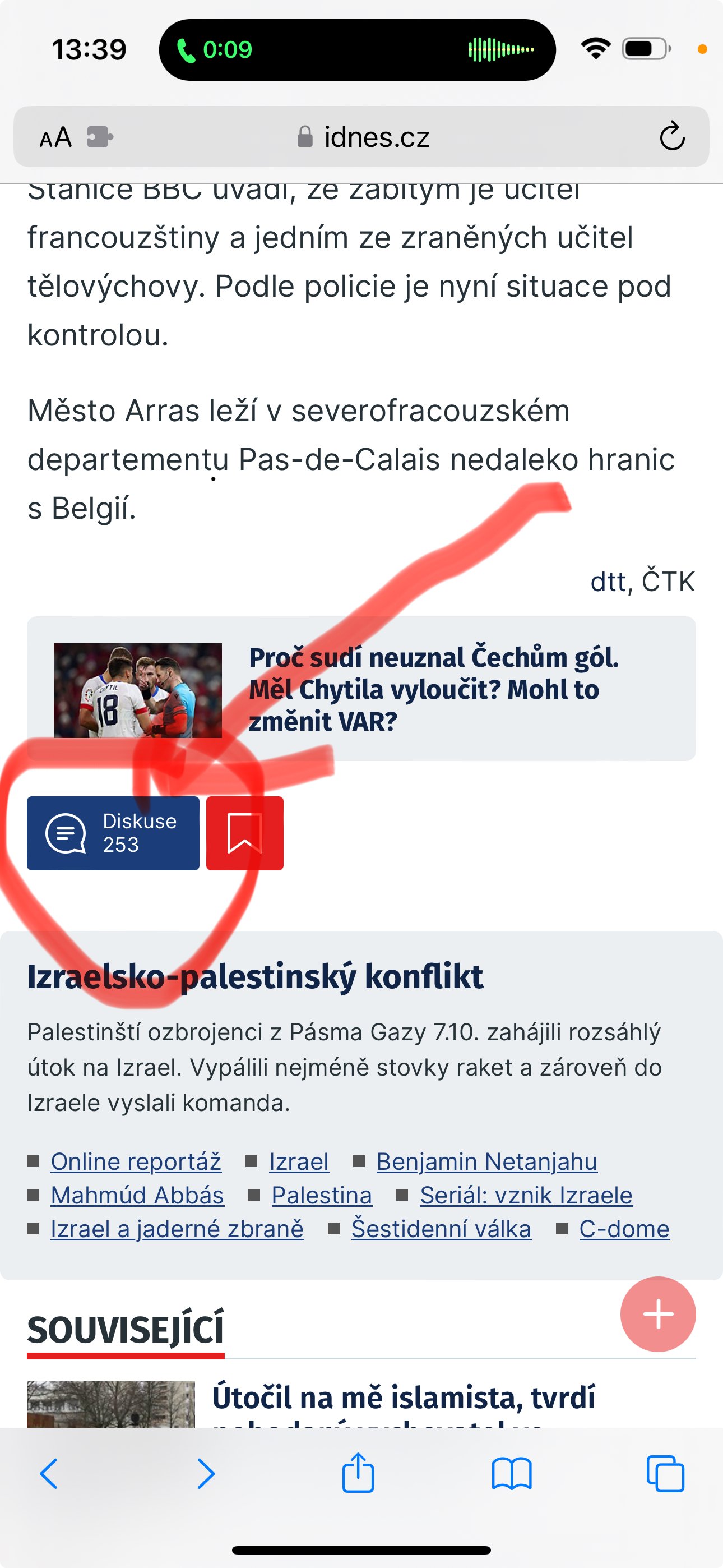This screenshot has width=723, height=1568.
Task: Open the Palestina topic link
Action: point(321,1195)
